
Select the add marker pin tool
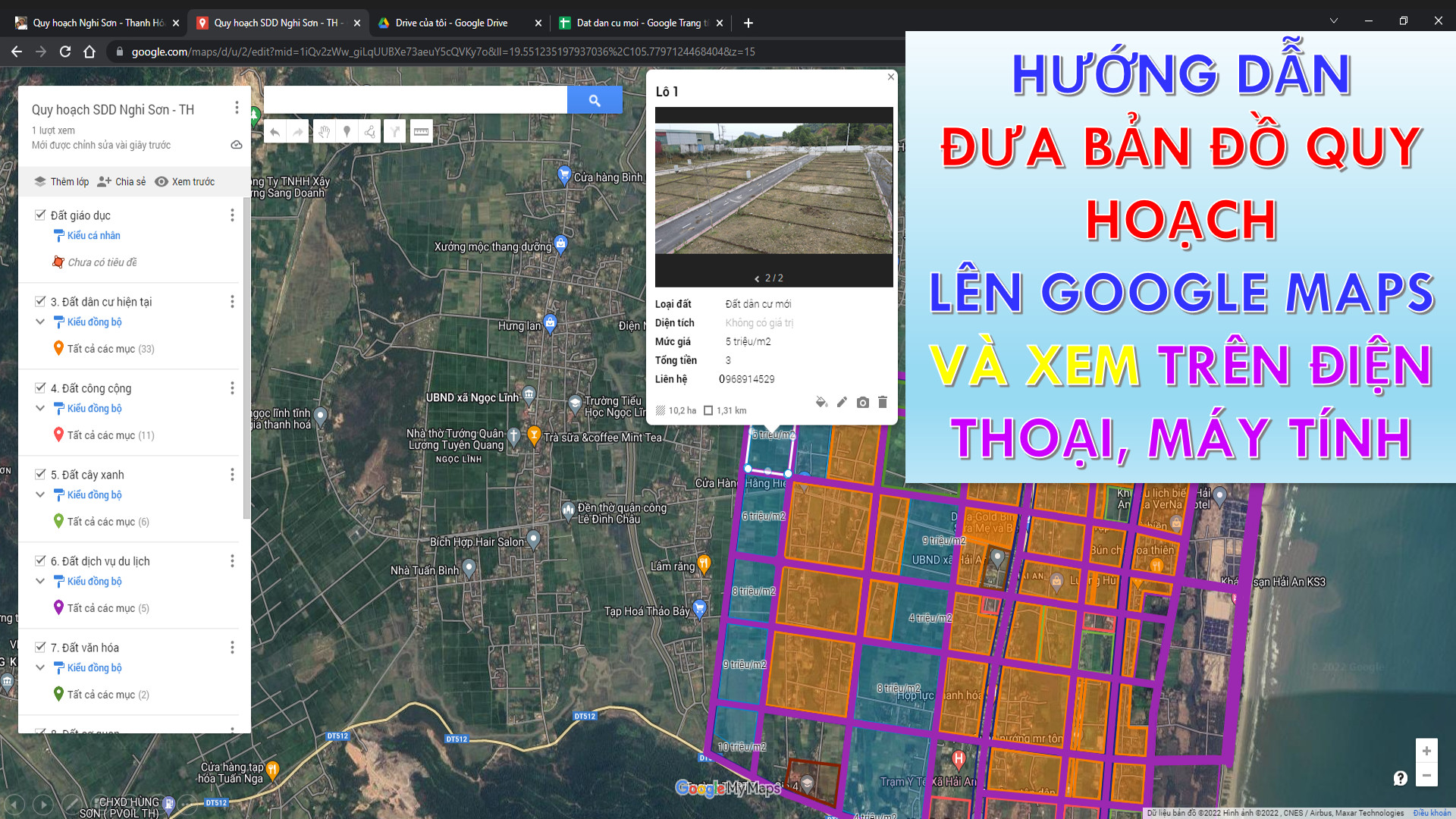pyautogui.click(x=347, y=132)
